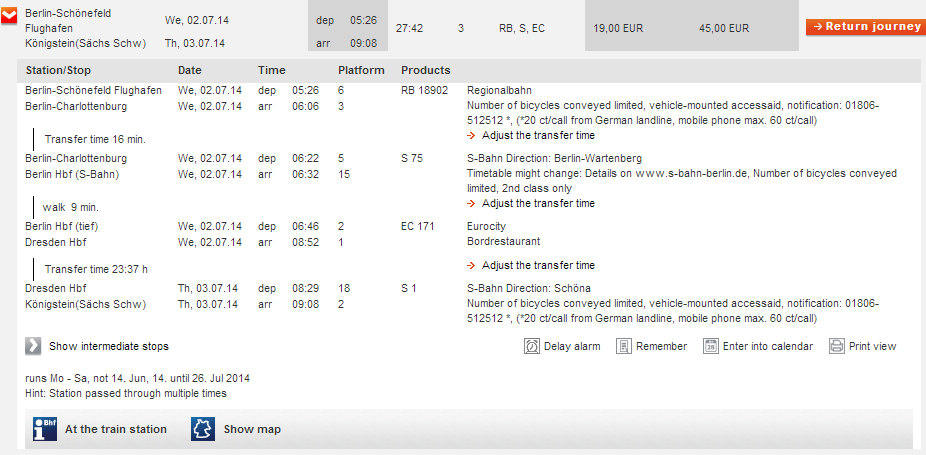Click the RB, S, EC products summary
Screen dimensions: 926x455
tap(522, 28)
